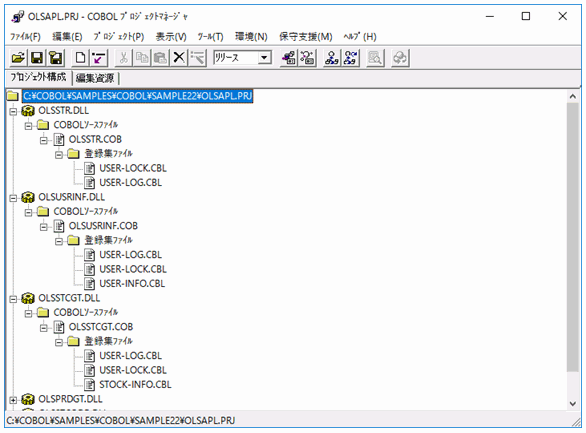Click the Save all floppy icon
The width and height of the screenshot is (586, 433).
(56, 58)
